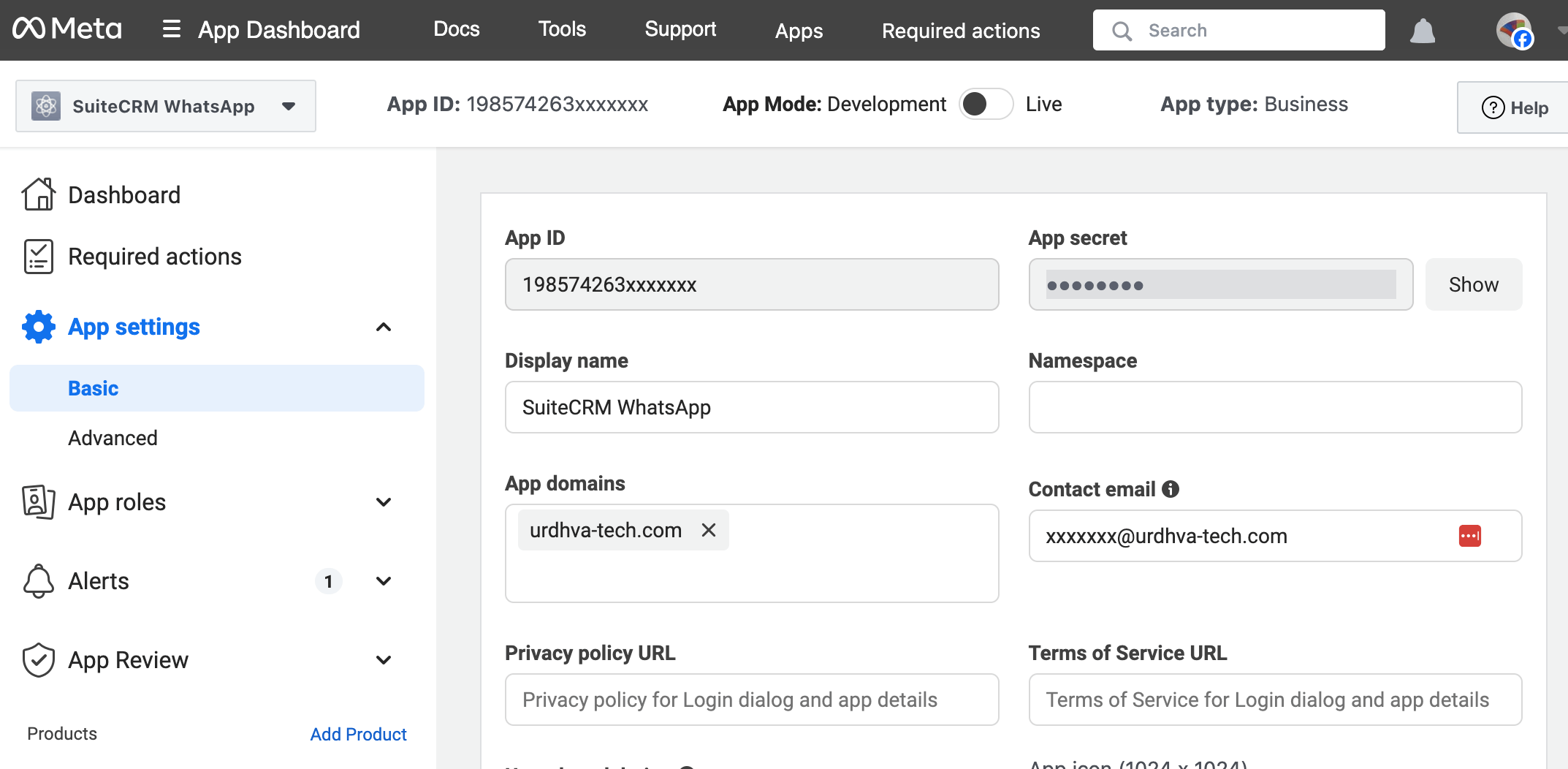Click the Privacy policy URL input field
This screenshot has height=769, width=1568.
tap(751, 700)
